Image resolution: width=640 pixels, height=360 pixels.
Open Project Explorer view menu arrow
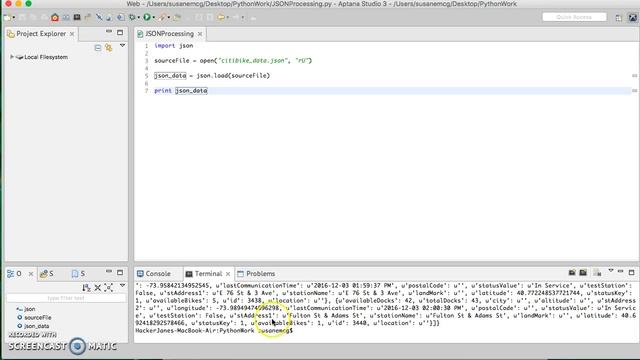click(122, 46)
